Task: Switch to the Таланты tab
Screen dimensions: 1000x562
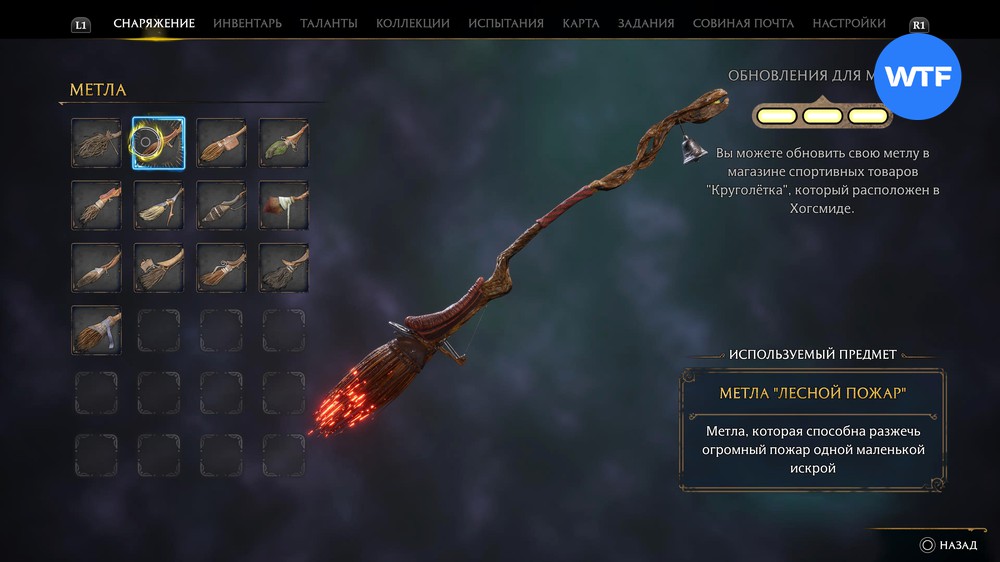Action: coord(328,24)
